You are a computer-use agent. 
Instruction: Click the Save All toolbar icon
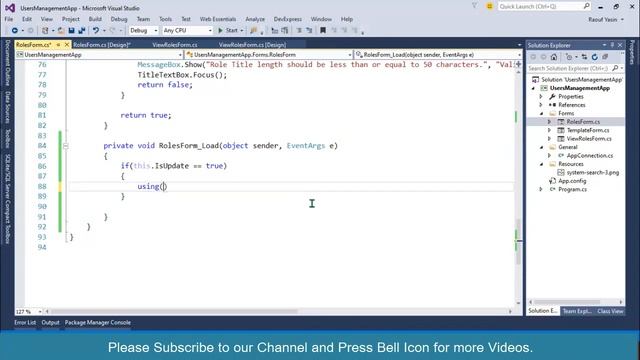click(82, 31)
